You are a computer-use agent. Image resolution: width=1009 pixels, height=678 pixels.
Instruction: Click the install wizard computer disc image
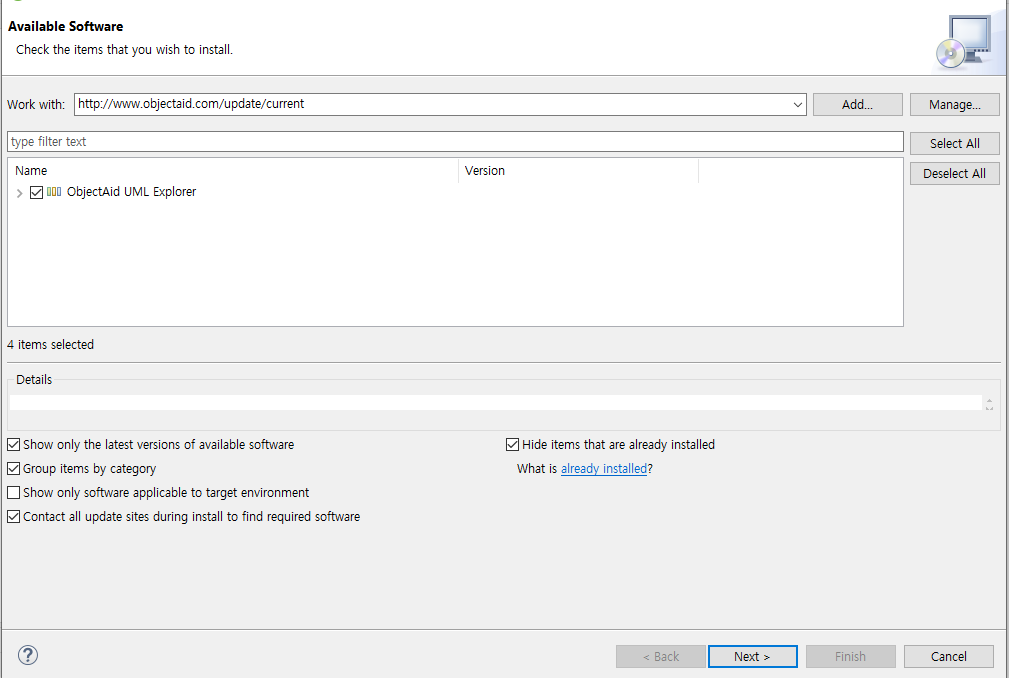[x=963, y=42]
